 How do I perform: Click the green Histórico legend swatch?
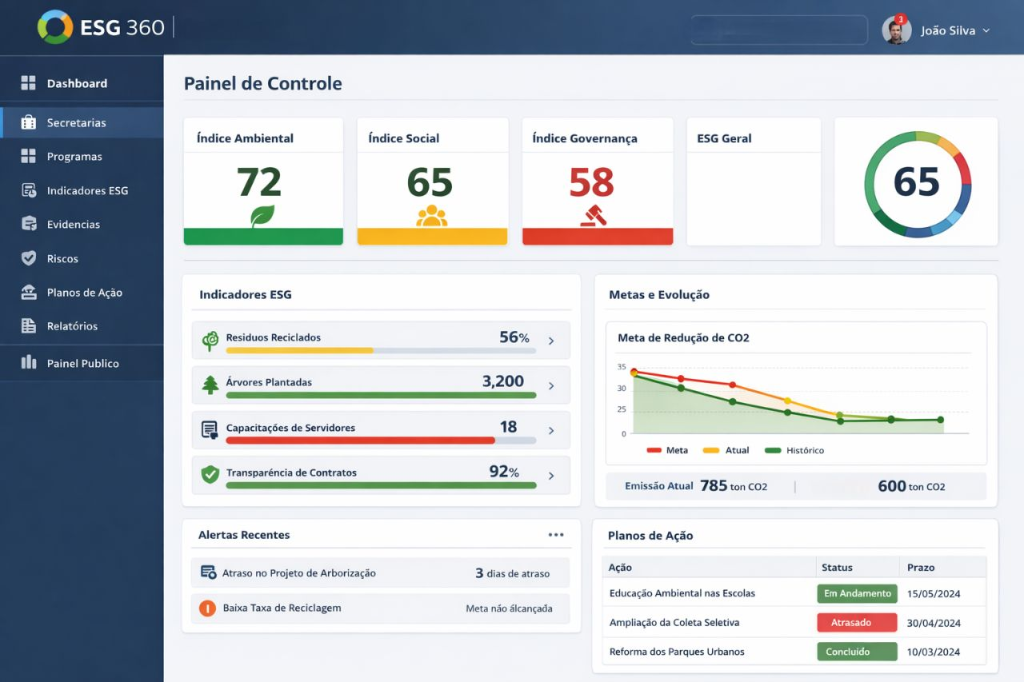coord(773,450)
